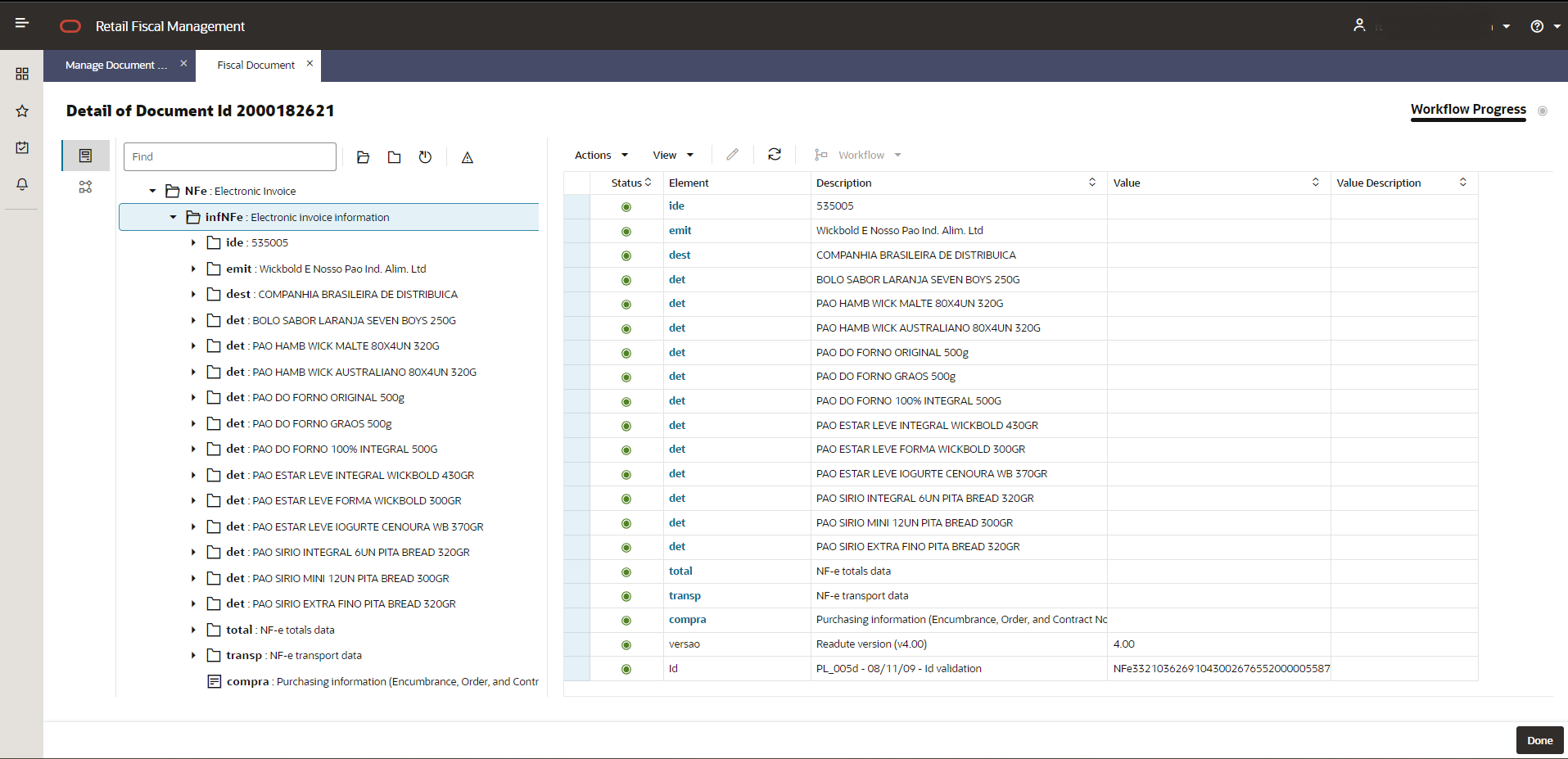Click the Oracle logo icon
The width and height of the screenshot is (1568, 759).
click(71, 26)
